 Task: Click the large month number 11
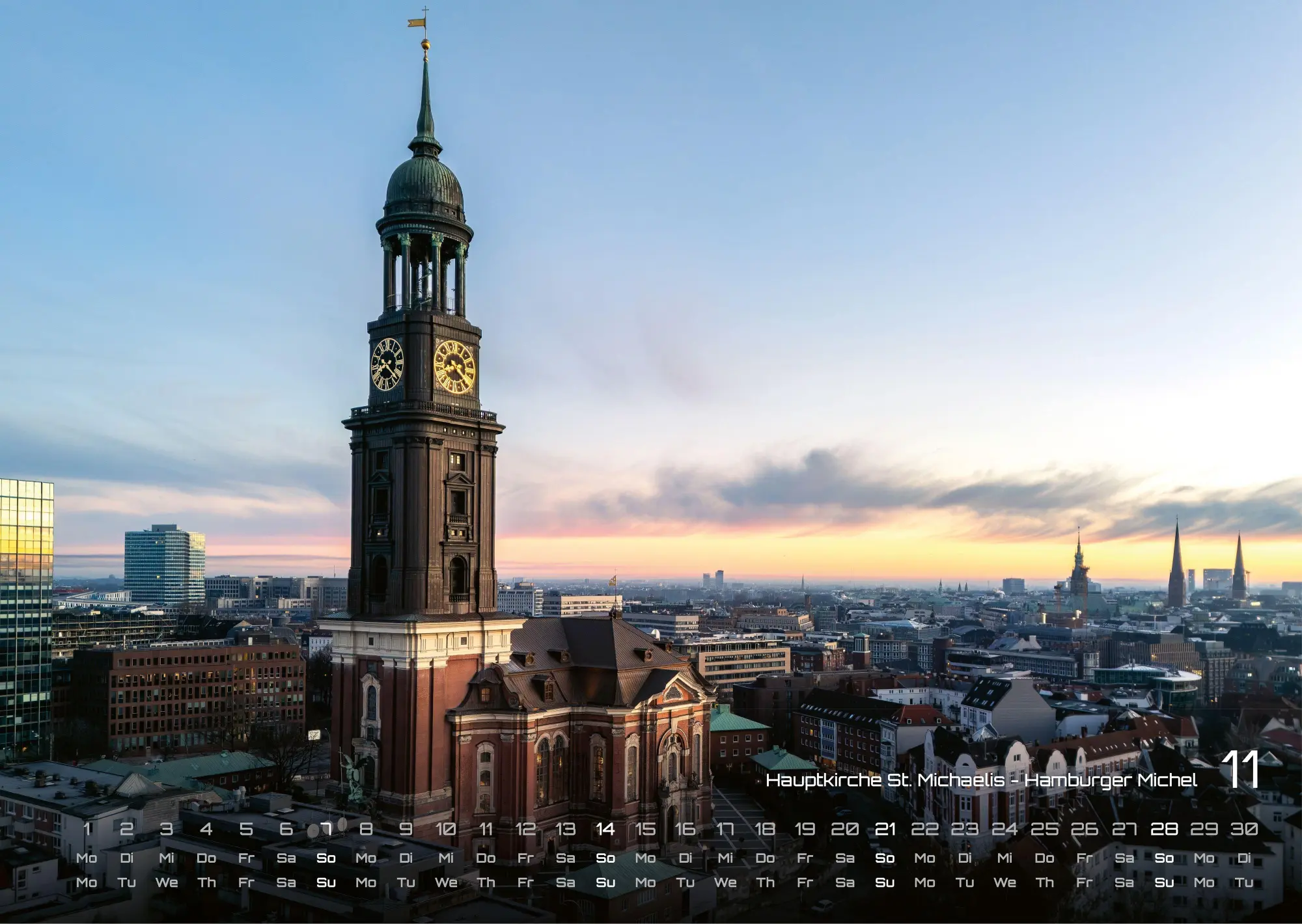[1240, 770]
